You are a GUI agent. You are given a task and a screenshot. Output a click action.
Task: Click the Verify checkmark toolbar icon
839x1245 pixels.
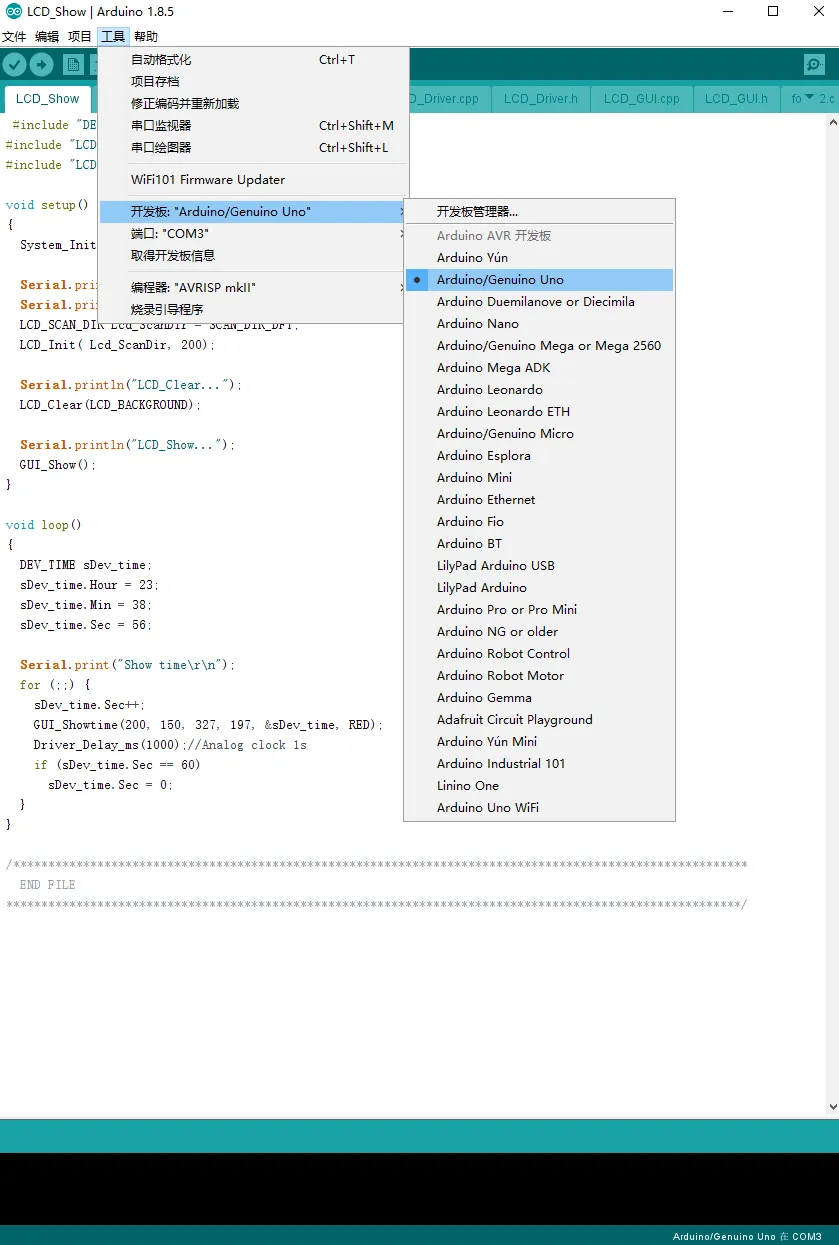coord(14,65)
